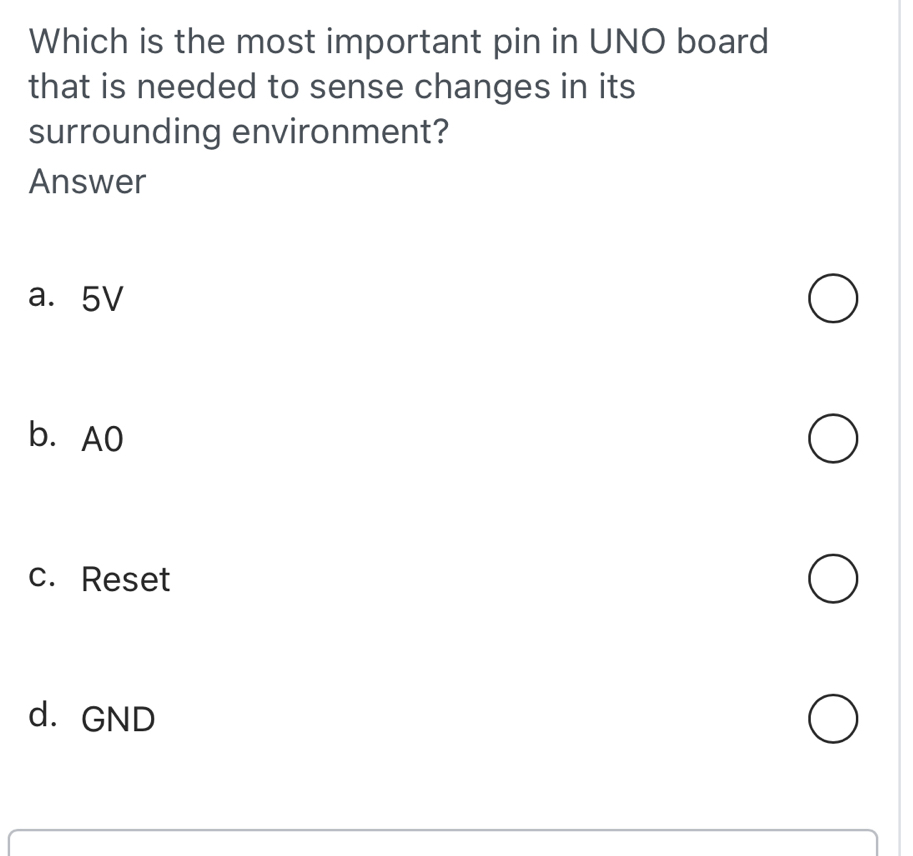Click the question's first line about UNO board
The height and width of the screenshot is (856, 913).
[399, 42]
